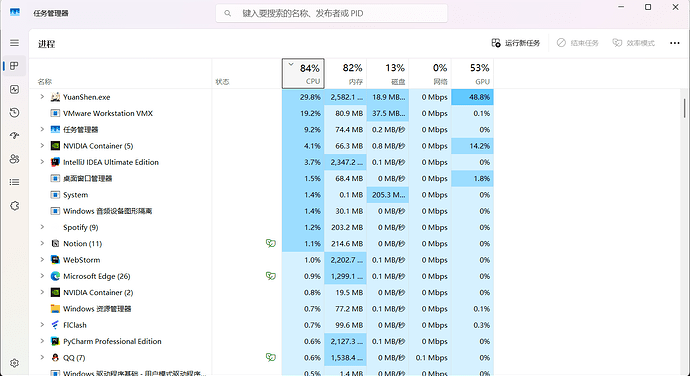Expand the Spotify (9) group
The height and width of the screenshot is (376, 690).
point(42,227)
